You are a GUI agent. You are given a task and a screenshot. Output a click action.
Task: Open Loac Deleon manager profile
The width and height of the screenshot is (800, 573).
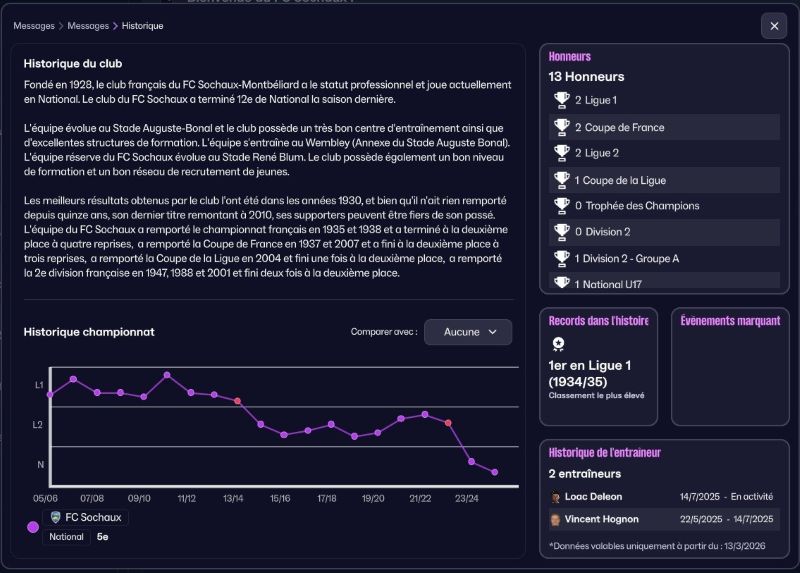[x=593, y=497]
